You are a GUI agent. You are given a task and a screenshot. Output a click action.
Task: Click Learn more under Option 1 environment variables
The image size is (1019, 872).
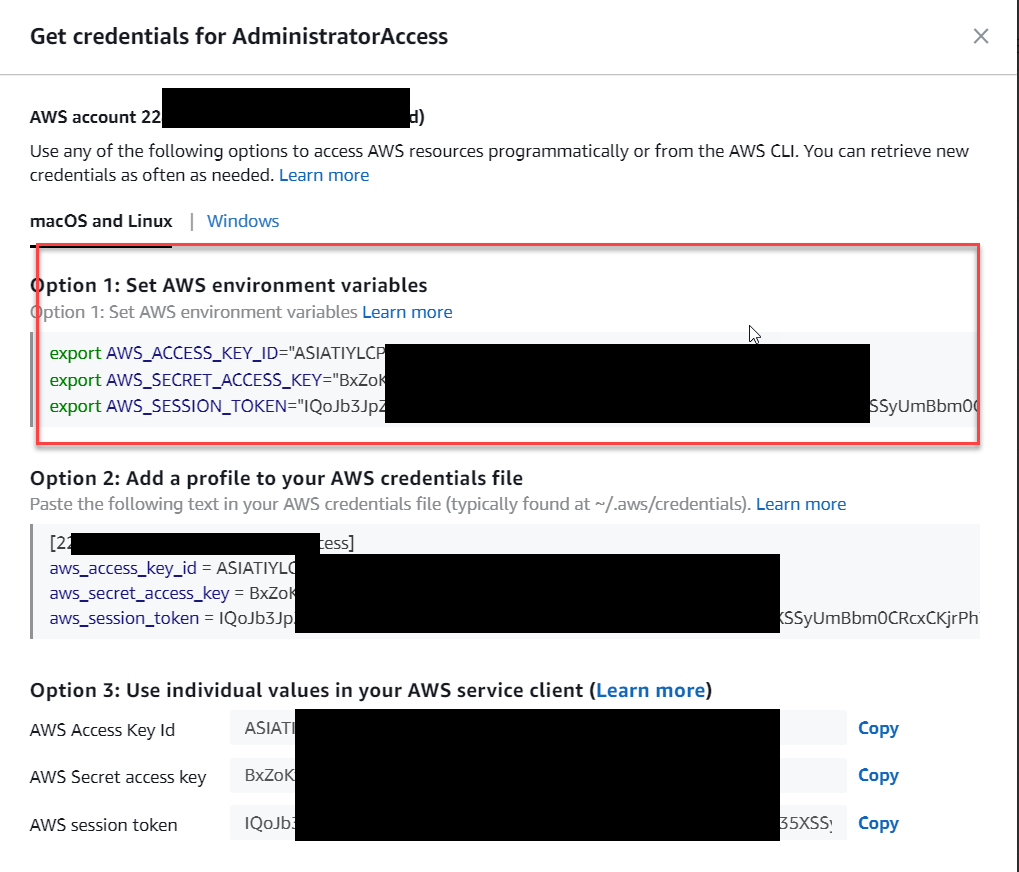[406, 311]
